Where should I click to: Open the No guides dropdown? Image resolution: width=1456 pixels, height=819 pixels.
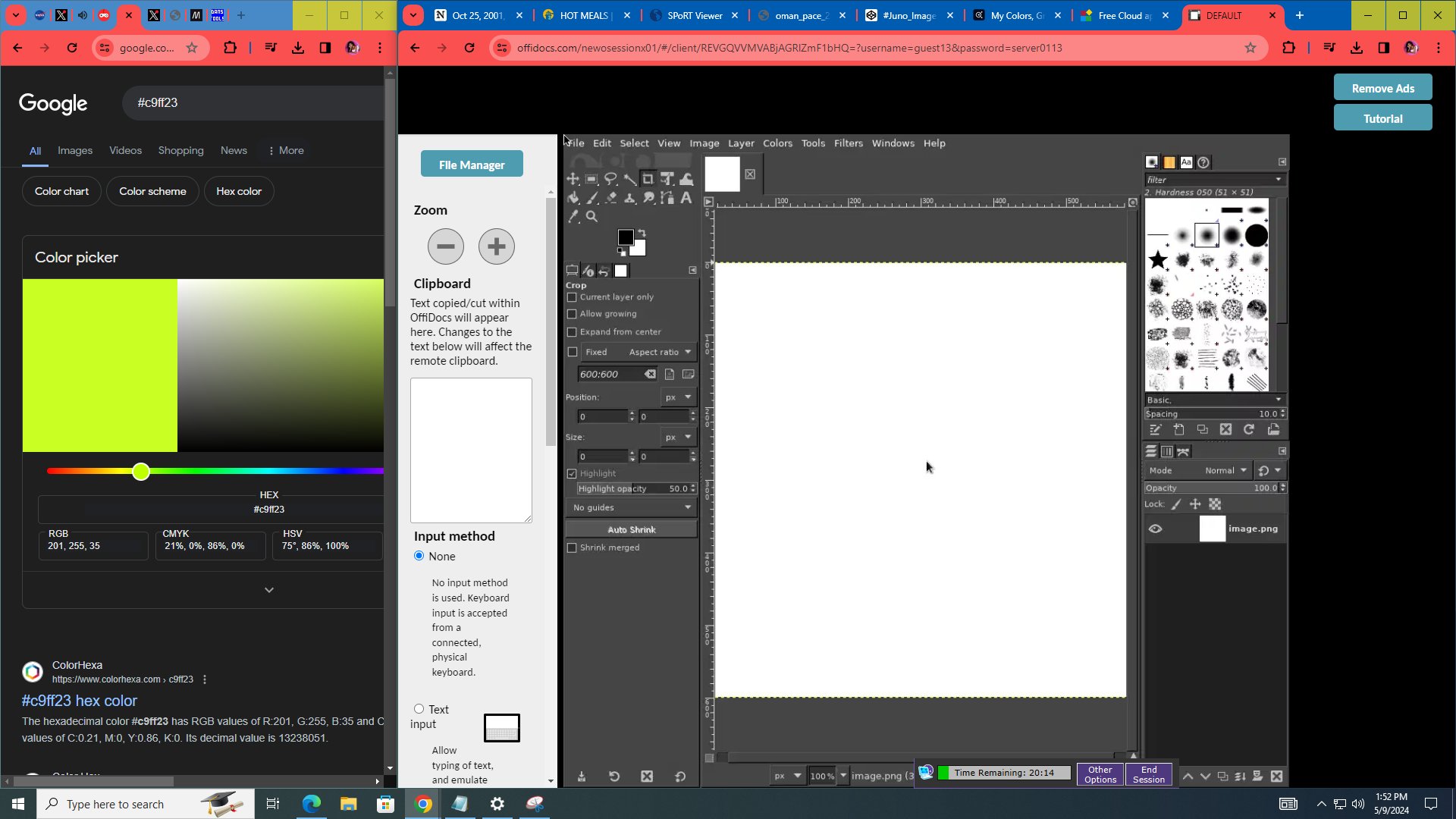(x=632, y=508)
